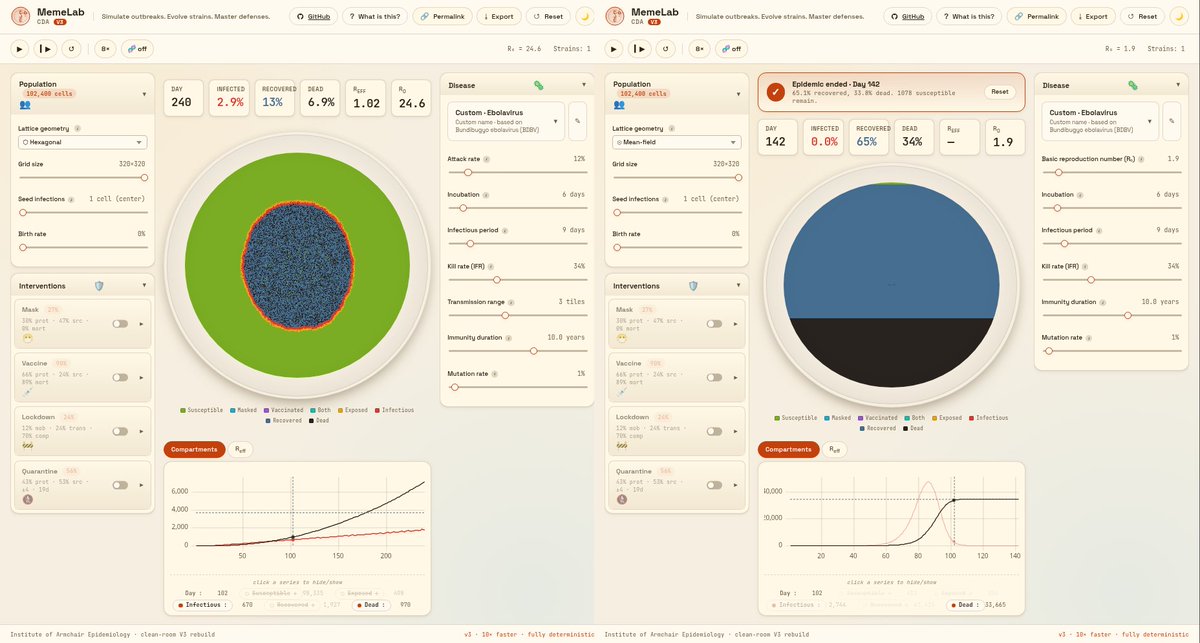The height and width of the screenshot is (643, 1200).
Task: Switch to dark mode in left window
Action: click(x=585, y=16)
